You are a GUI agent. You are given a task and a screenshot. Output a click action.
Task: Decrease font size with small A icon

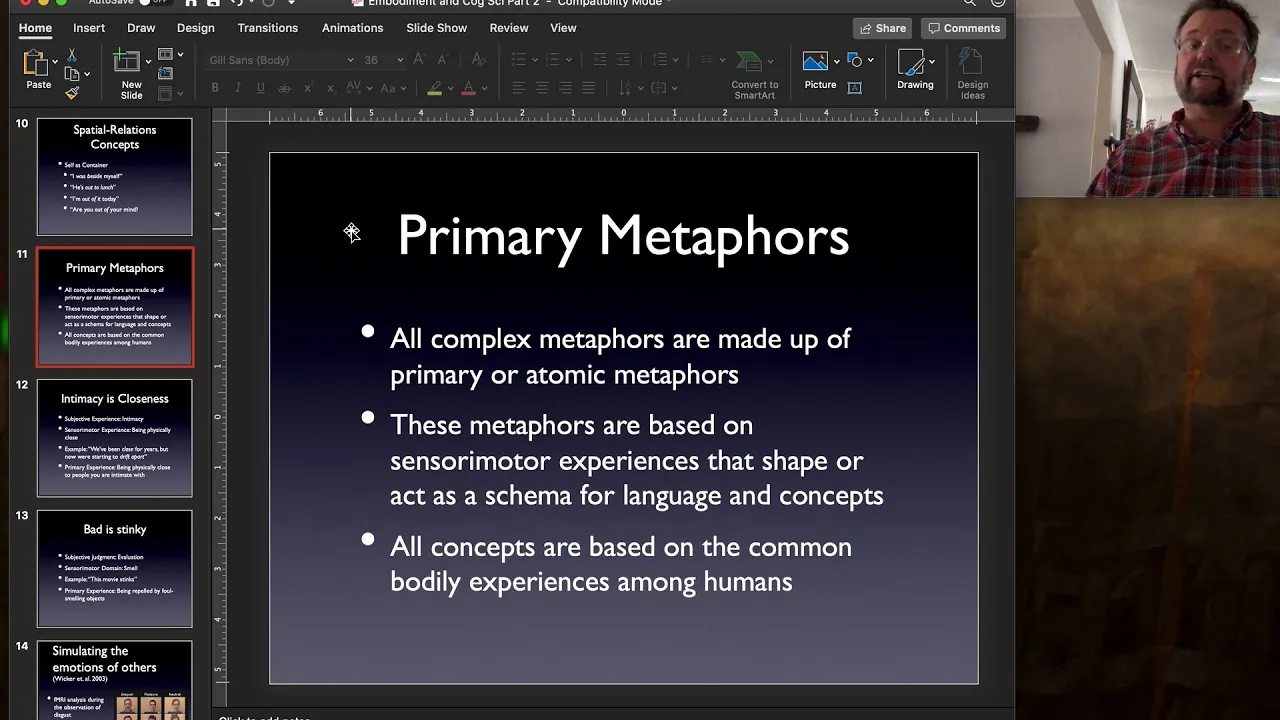(442, 60)
